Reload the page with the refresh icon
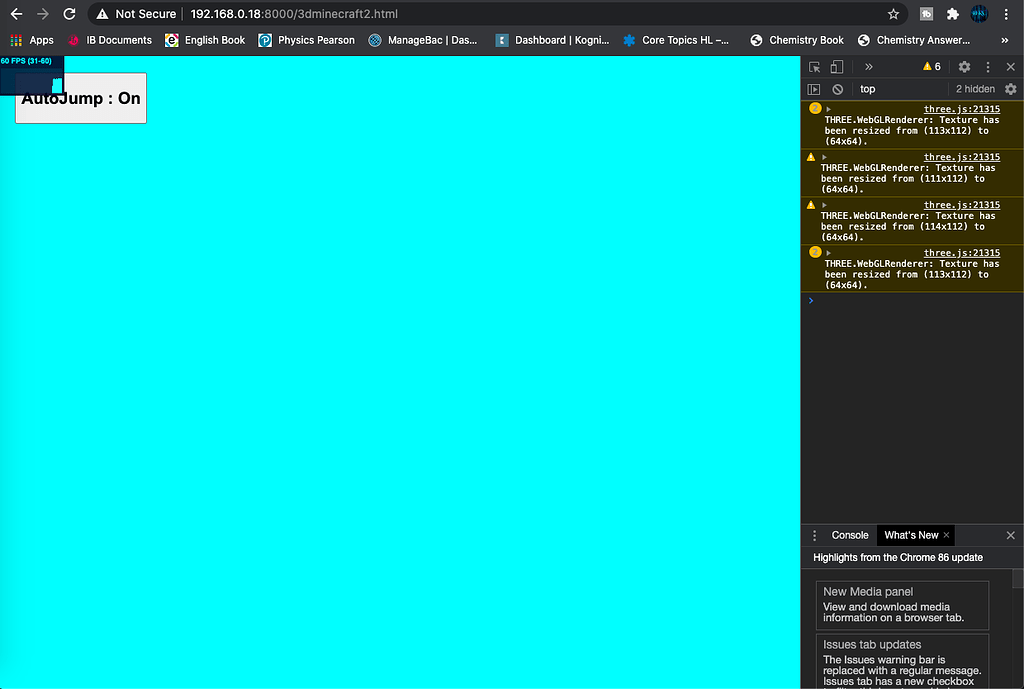 69,14
